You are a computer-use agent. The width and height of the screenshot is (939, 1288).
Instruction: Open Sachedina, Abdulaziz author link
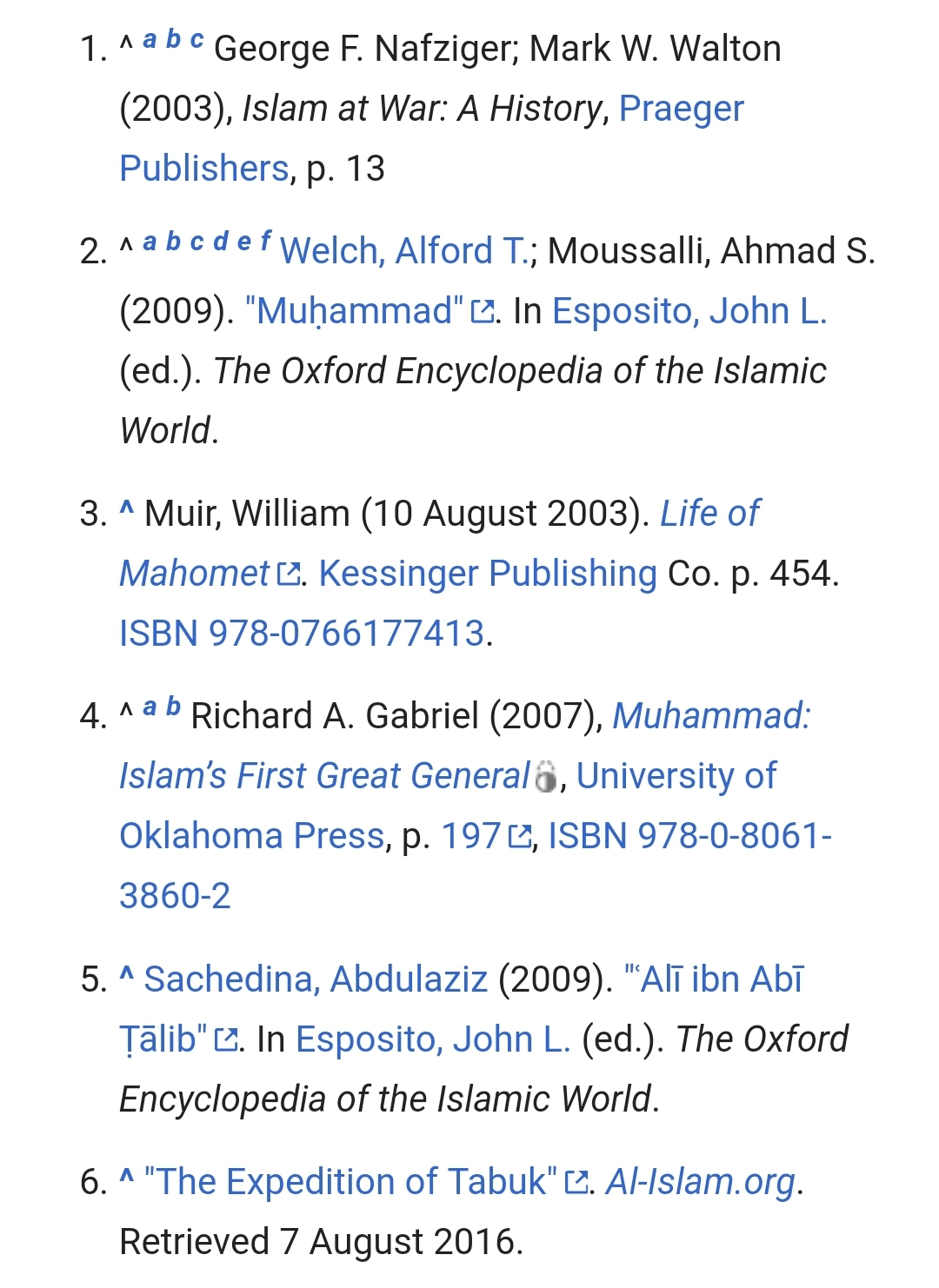[316, 979]
